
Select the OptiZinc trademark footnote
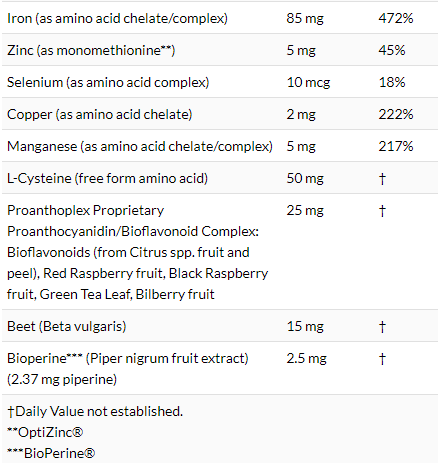45,432
